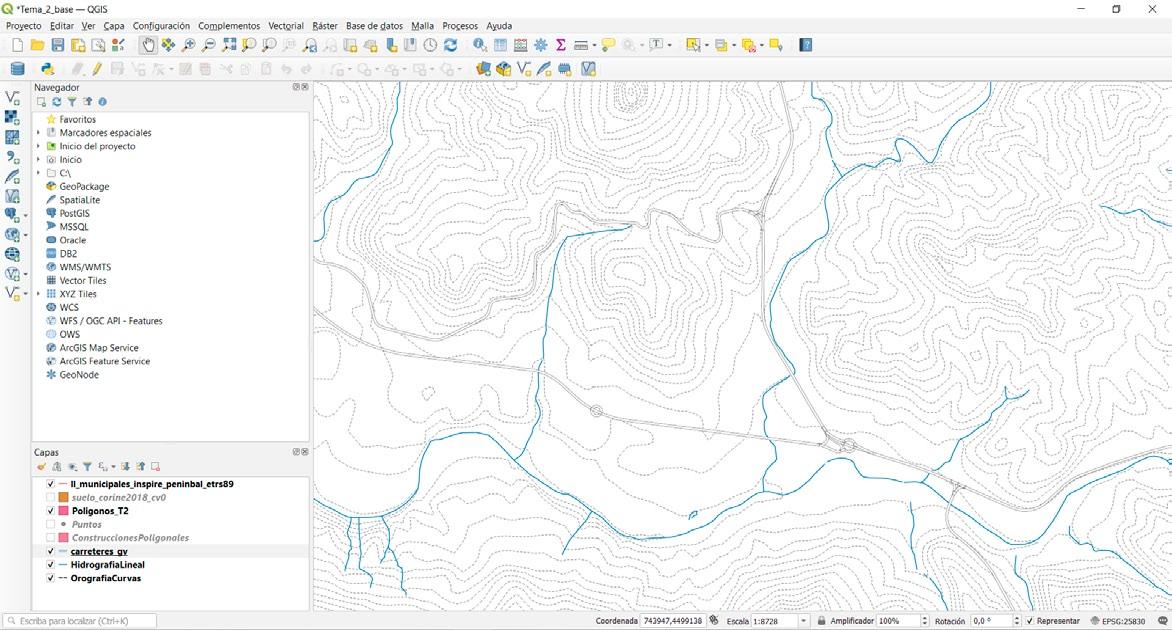Screen dimensions: 1172x630
Task: Show the Puntos layer
Action: tap(51, 525)
